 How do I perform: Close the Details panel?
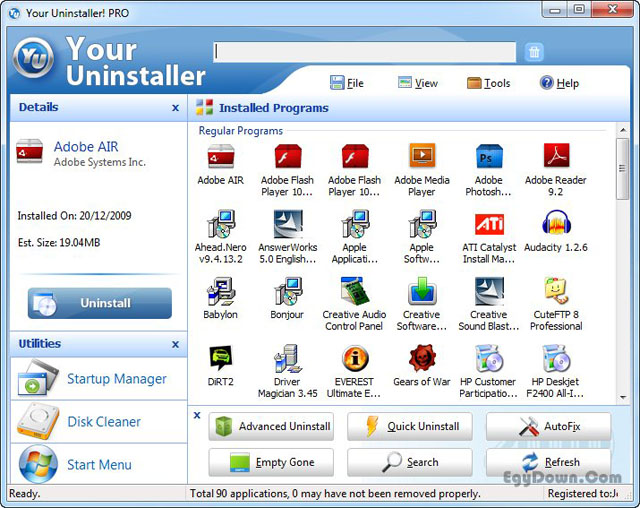(x=176, y=108)
